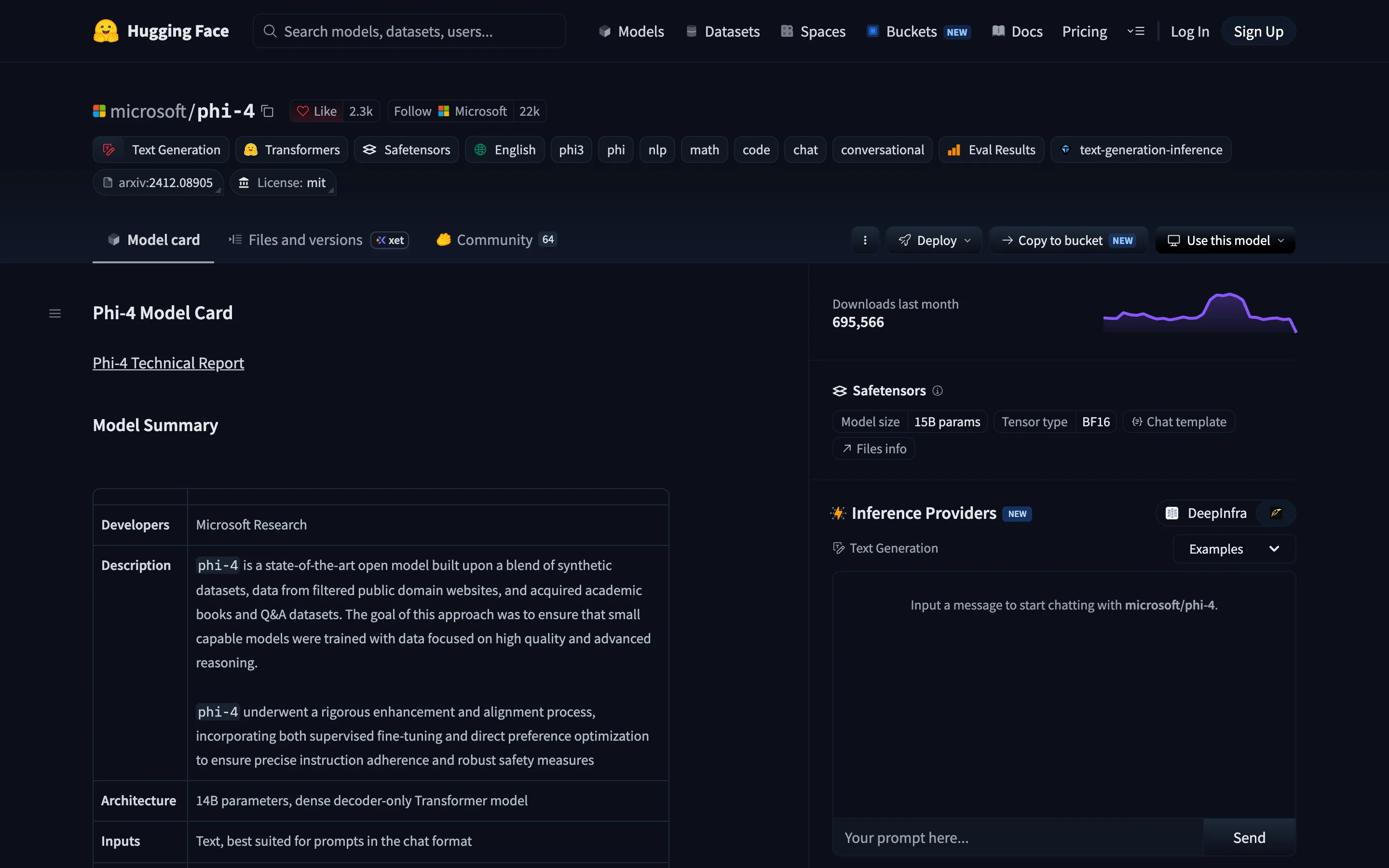The height and width of the screenshot is (868, 1389).
Task: Open the navbar overflow menu icon
Action: 1135,31
